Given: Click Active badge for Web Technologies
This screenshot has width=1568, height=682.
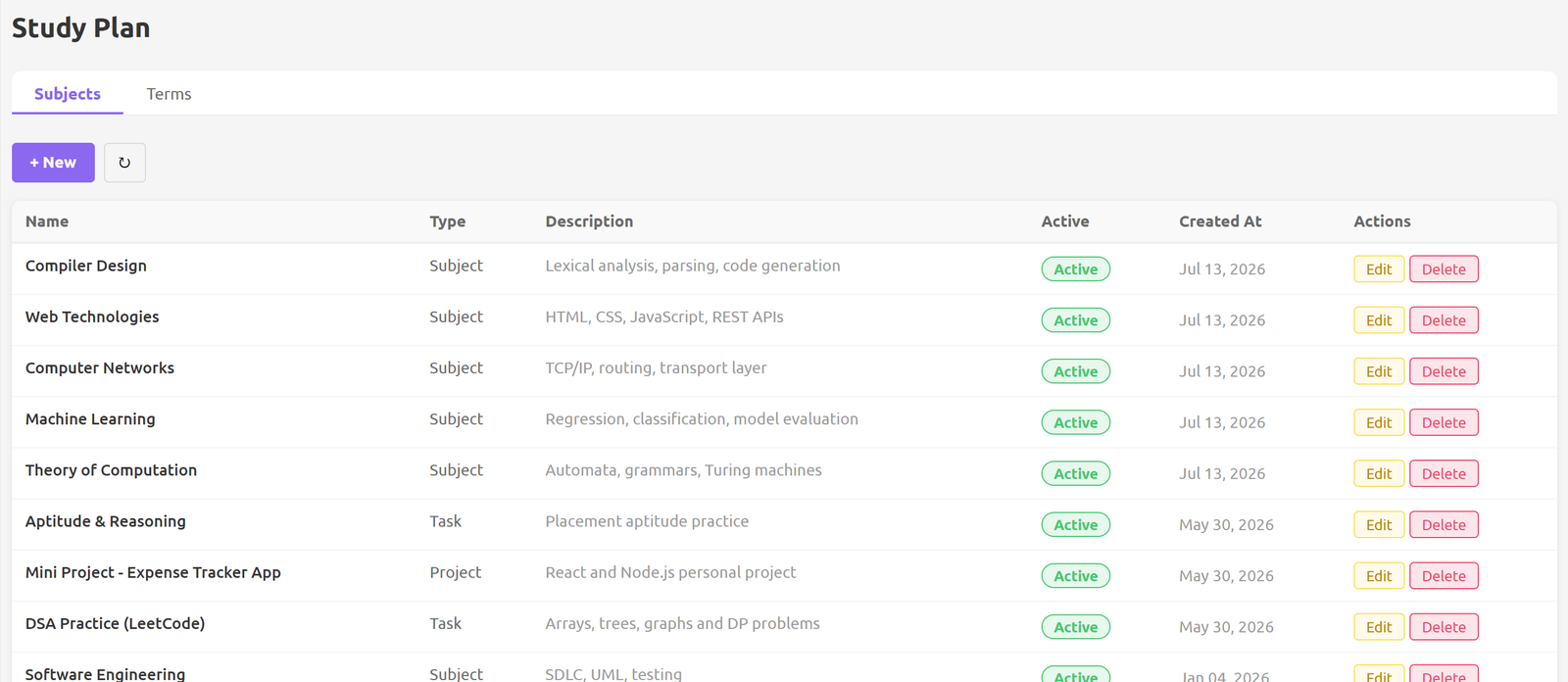Looking at the screenshot, I should click(x=1076, y=320).
